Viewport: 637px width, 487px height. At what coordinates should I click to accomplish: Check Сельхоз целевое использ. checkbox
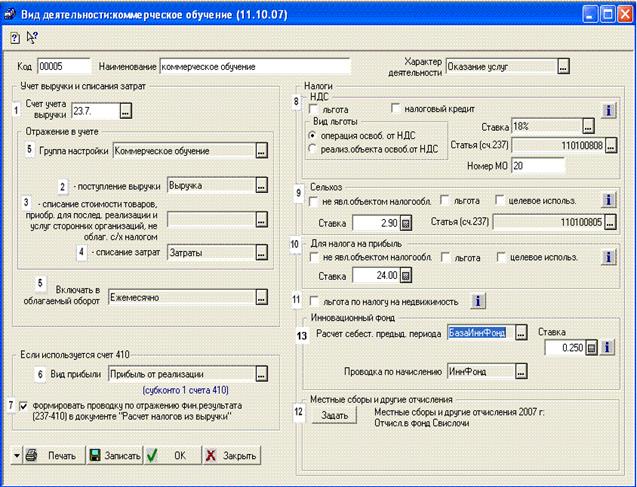(x=500, y=201)
